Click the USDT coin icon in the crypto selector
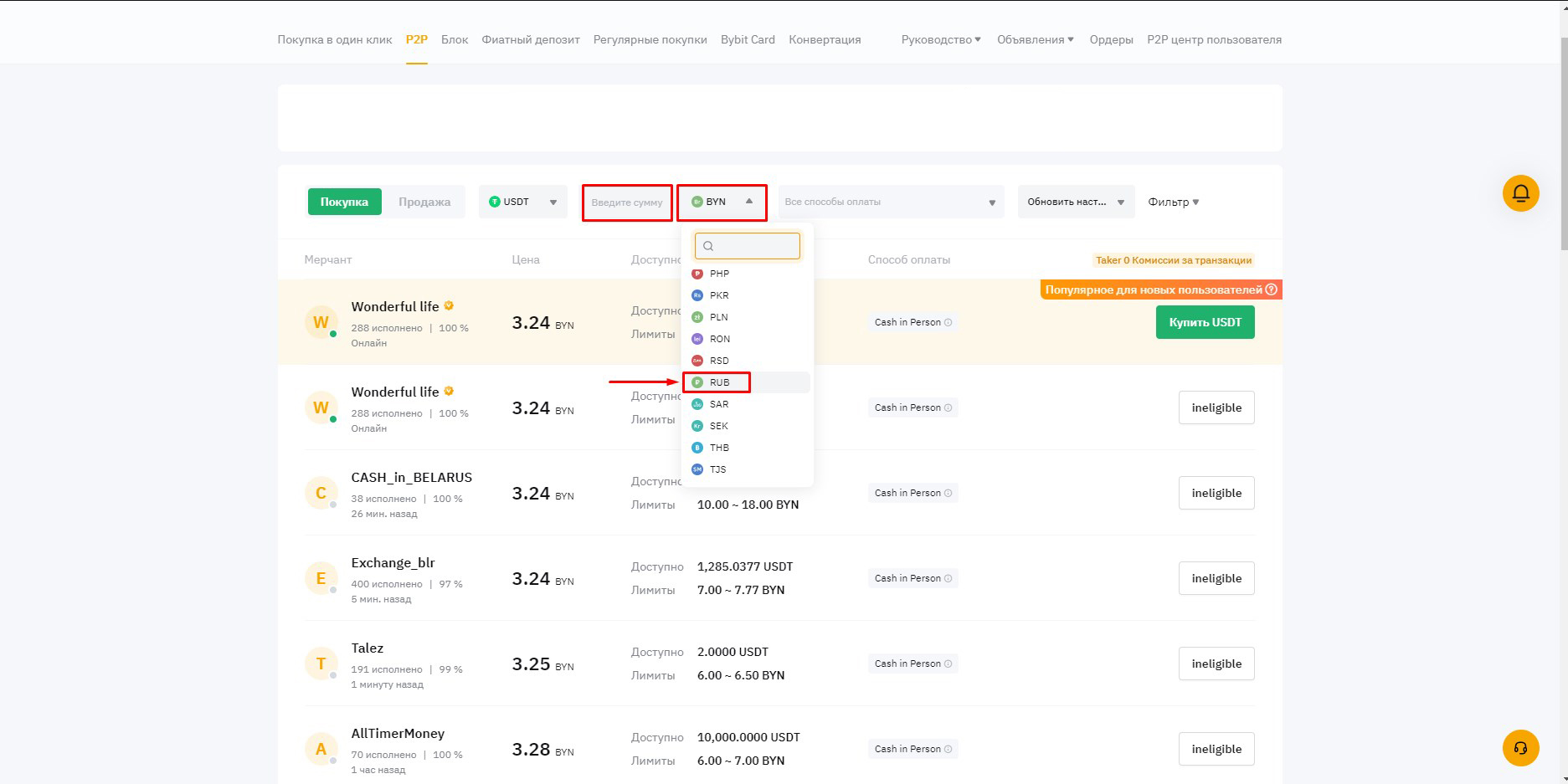The width and height of the screenshot is (1568, 784). coord(494,202)
